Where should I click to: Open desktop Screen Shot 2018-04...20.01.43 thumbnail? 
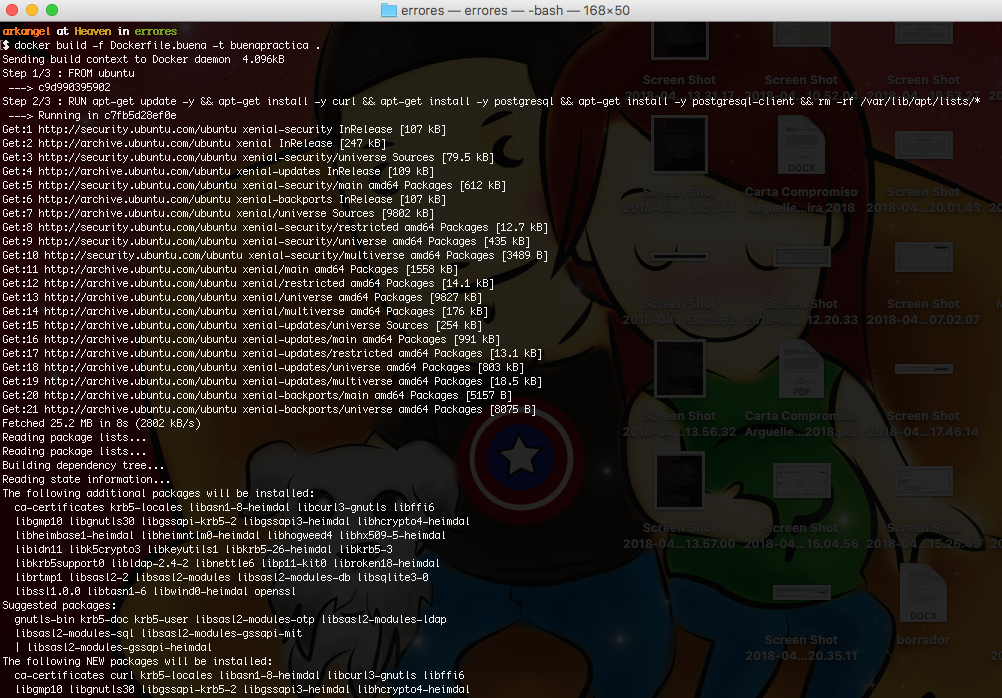tap(923, 144)
